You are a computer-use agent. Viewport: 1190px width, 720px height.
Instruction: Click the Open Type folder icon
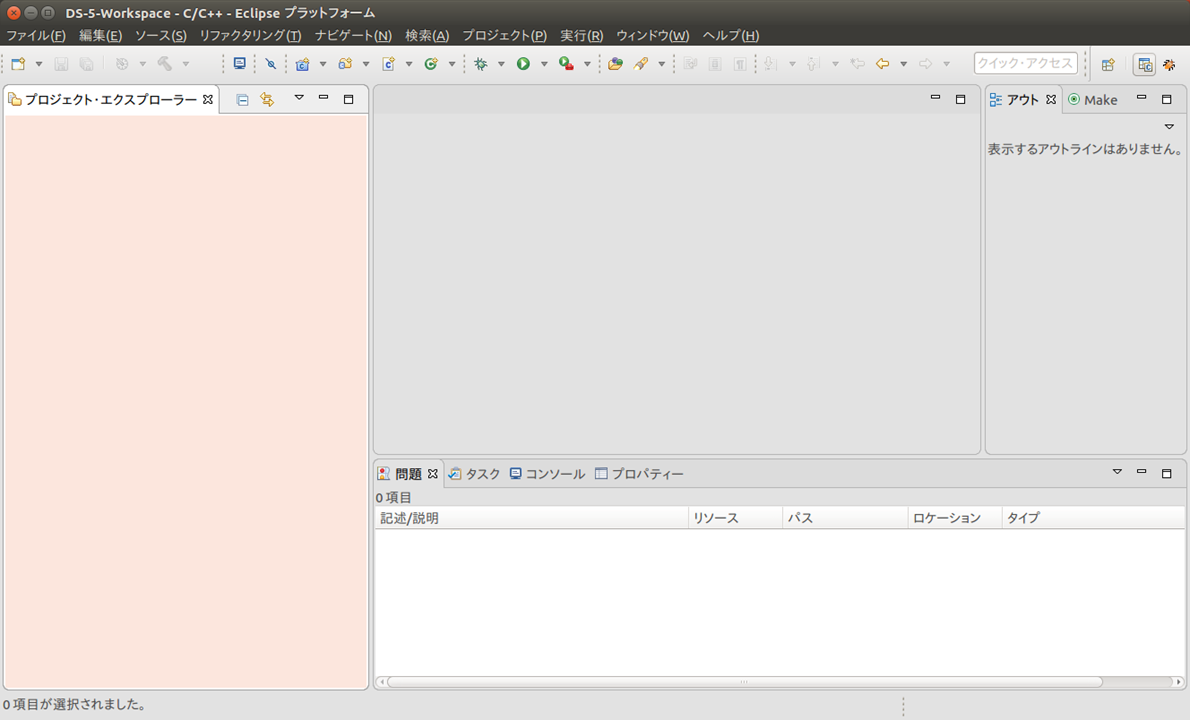coord(615,64)
